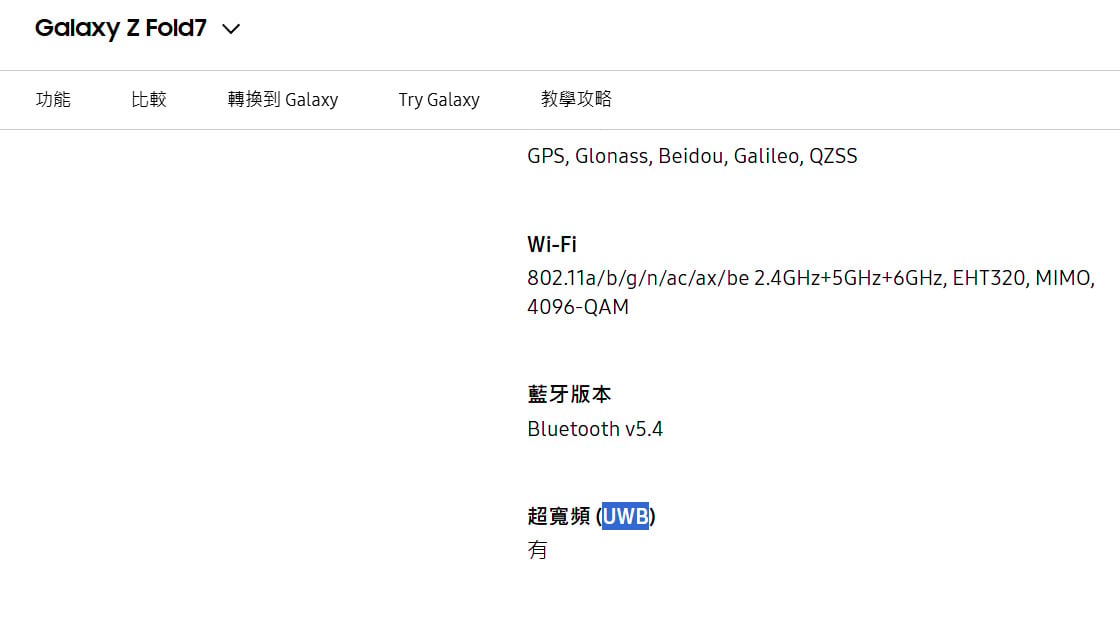
Task: Click the 超寬頻 heading text
Action: [559, 516]
